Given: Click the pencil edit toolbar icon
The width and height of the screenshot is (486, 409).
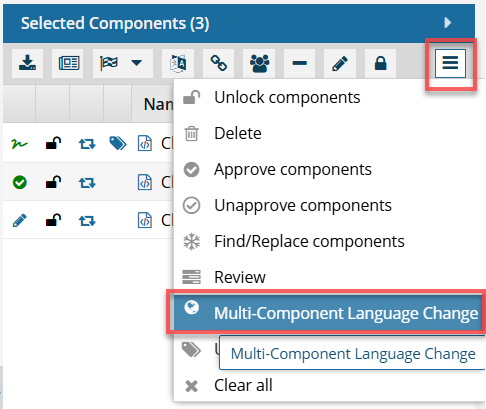Looking at the screenshot, I should [340, 63].
